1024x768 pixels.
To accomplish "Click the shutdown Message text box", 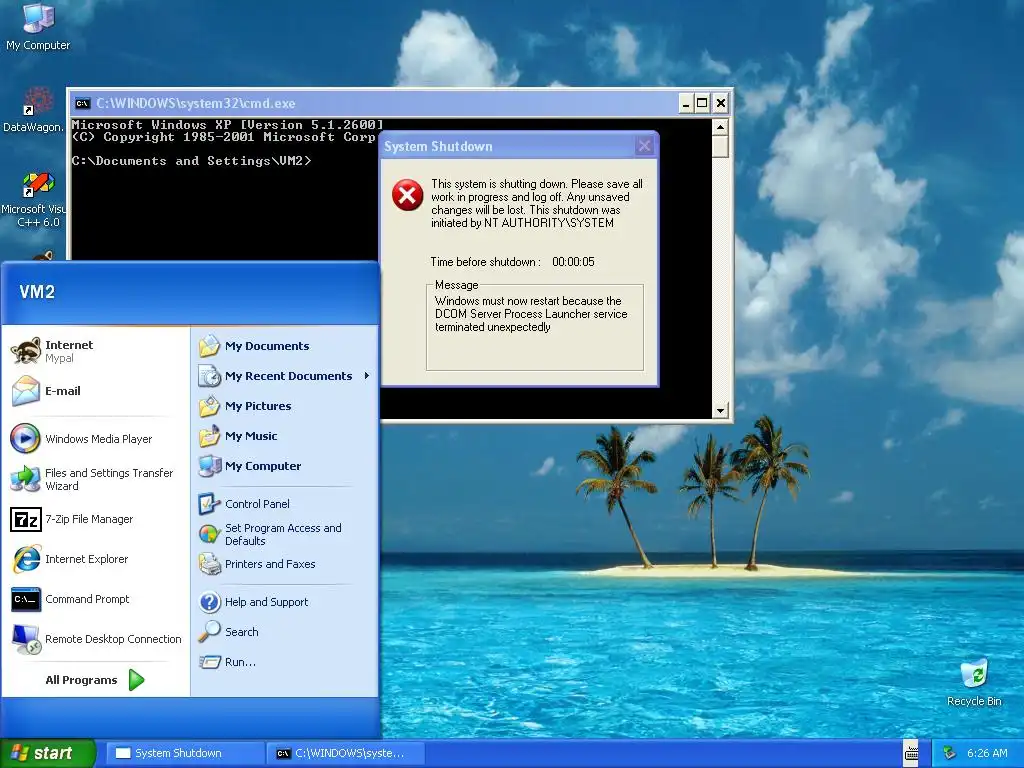I will click(x=535, y=327).
